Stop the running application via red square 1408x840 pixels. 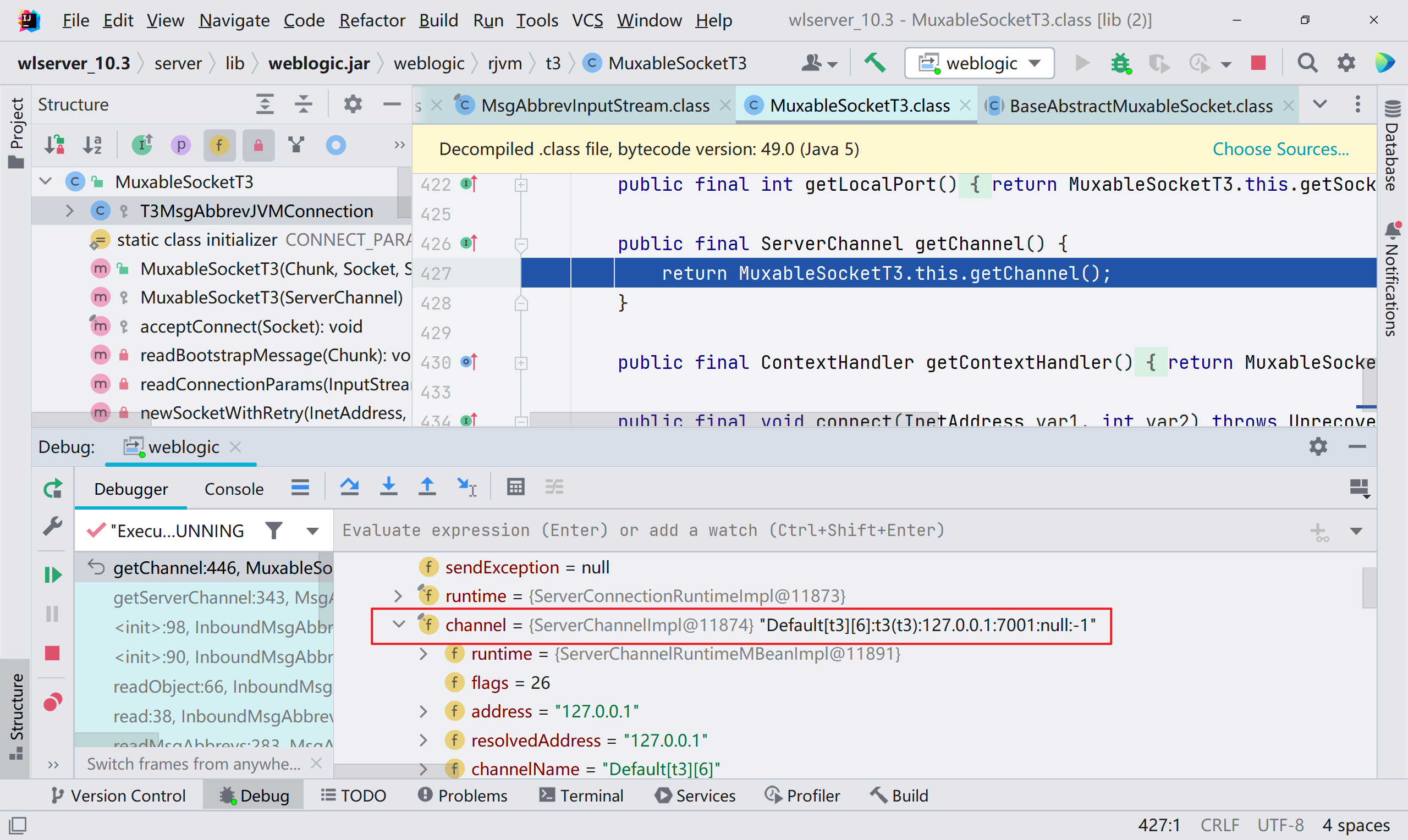(x=1257, y=63)
